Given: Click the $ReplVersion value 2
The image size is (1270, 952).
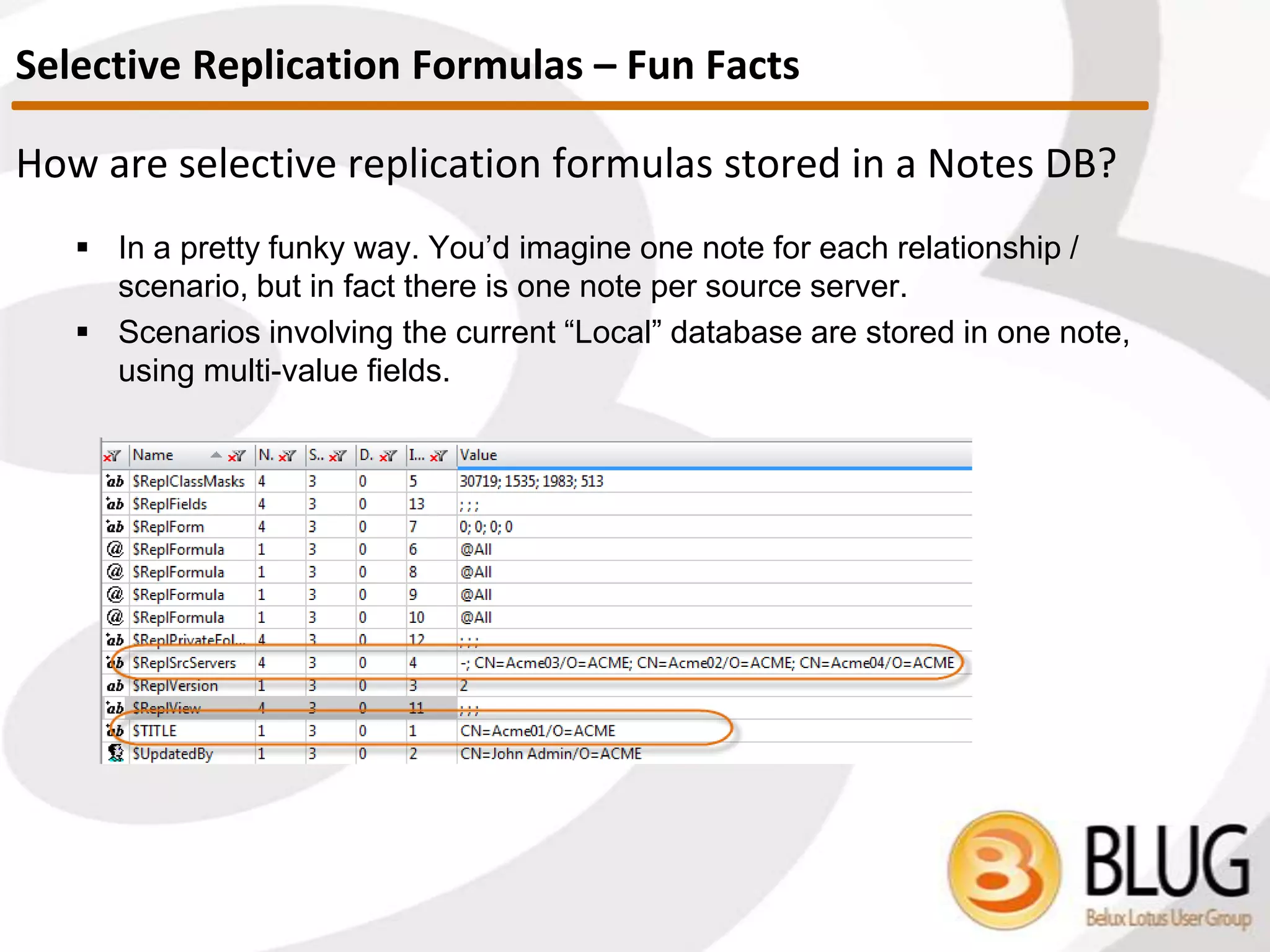Looking at the screenshot, I should [x=464, y=685].
